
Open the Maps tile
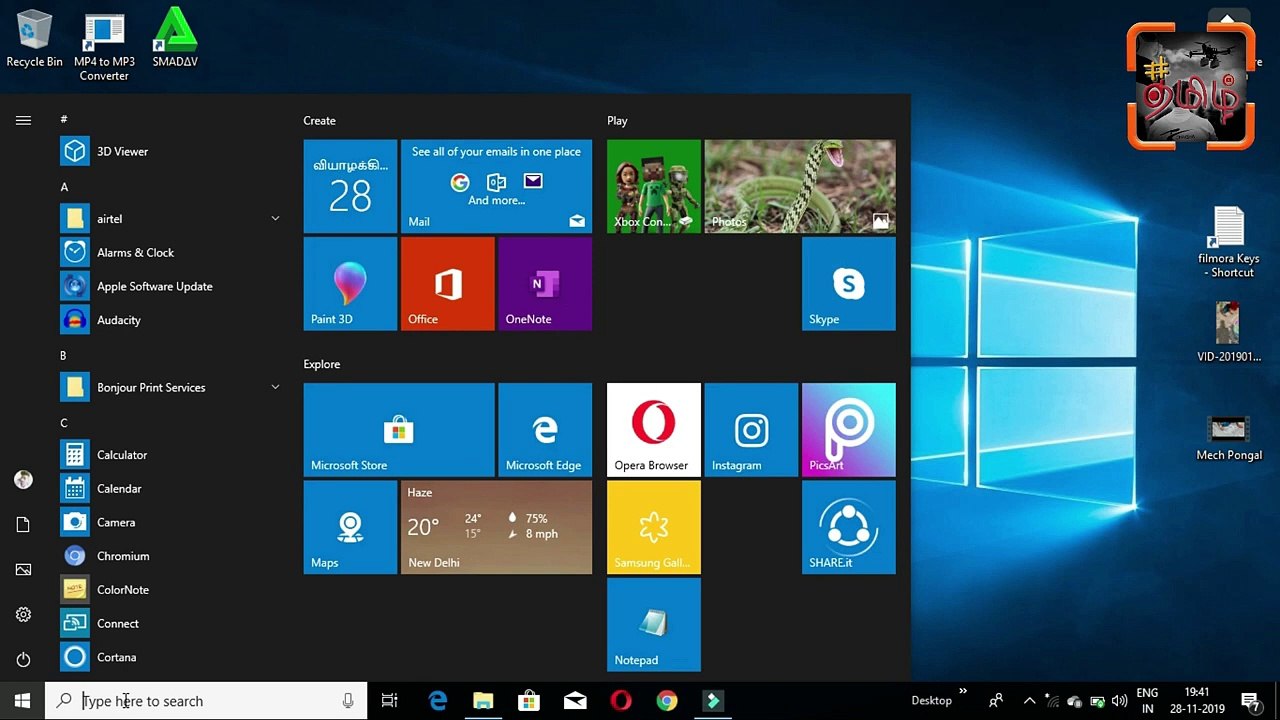(x=350, y=527)
